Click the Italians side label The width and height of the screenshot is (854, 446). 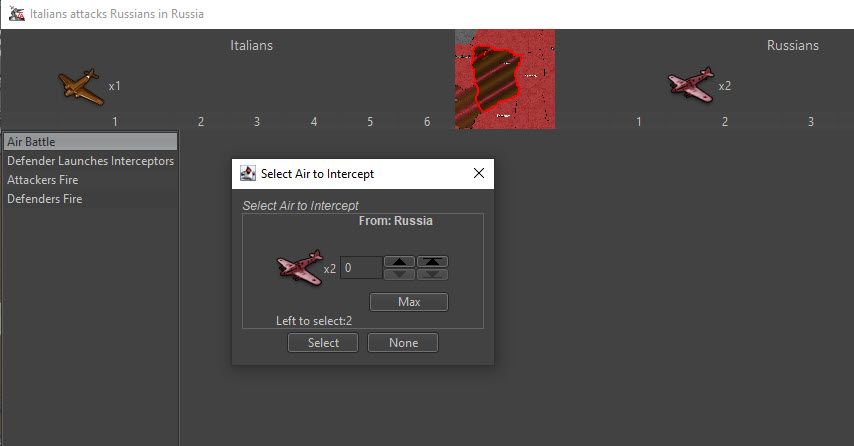(251, 45)
